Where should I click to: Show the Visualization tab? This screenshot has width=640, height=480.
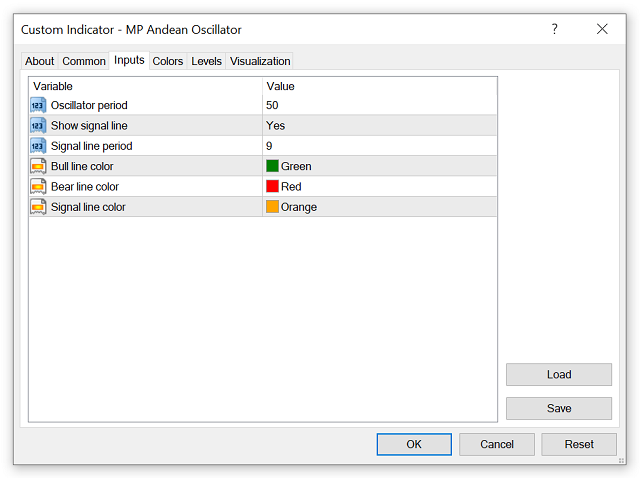click(260, 61)
